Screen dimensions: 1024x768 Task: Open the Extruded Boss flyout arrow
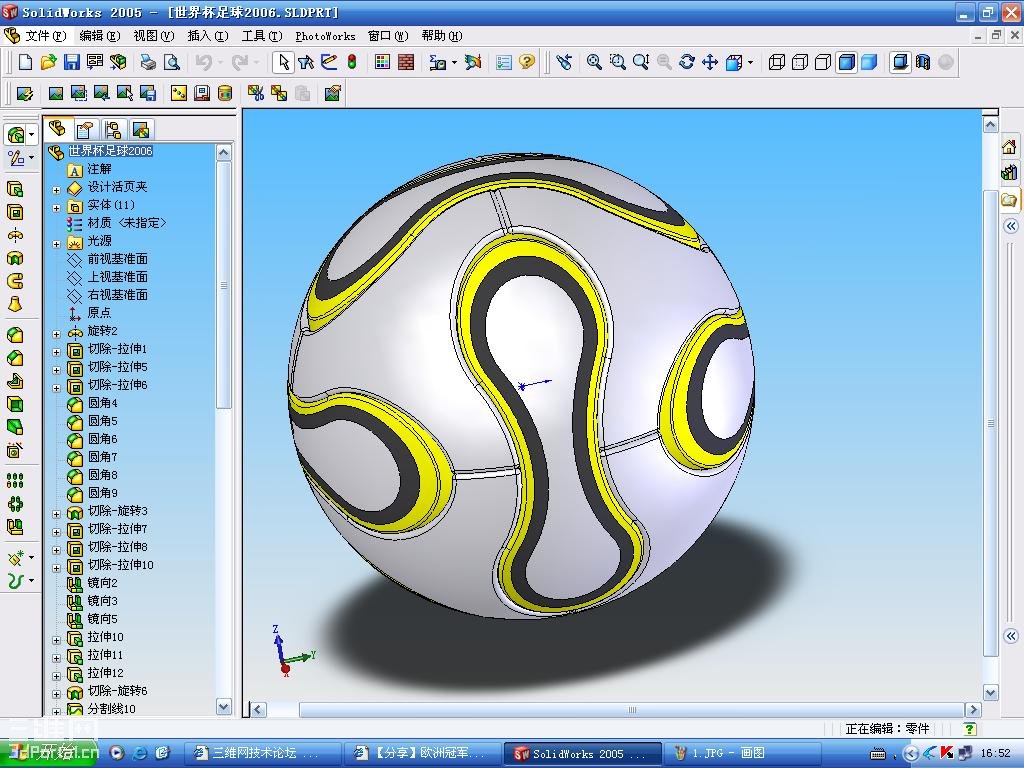(31, 135)
